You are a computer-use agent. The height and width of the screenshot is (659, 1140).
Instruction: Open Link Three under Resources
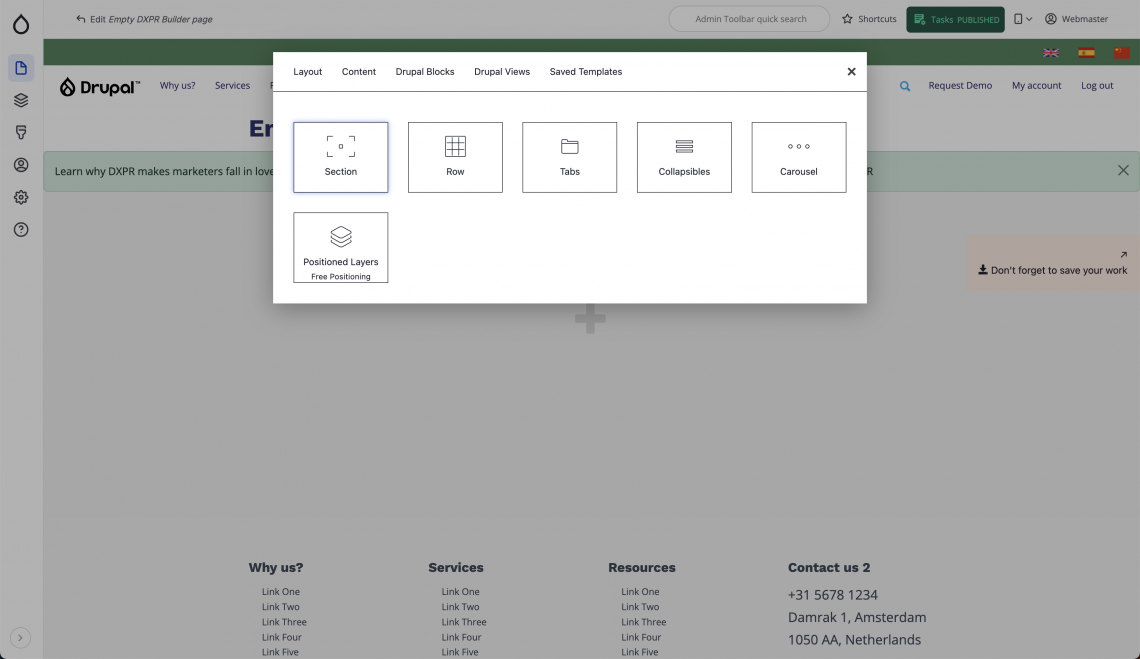[643, 622]
